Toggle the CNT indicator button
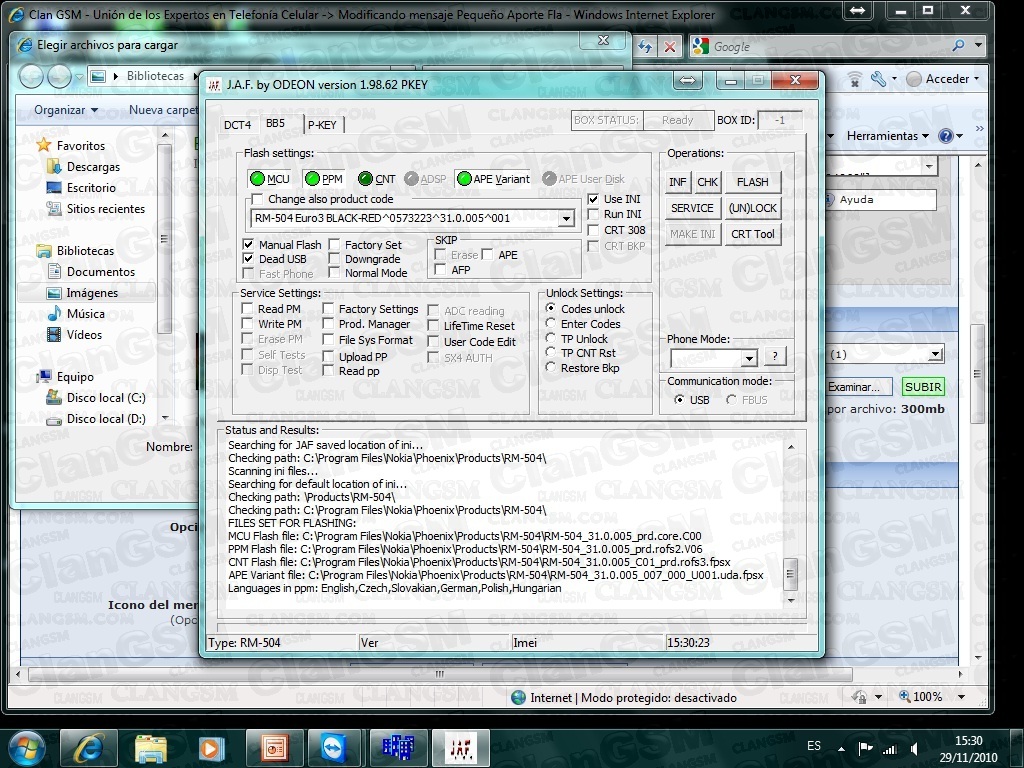The height and width of the screenshot is (768, 1024). coord(377,179)
